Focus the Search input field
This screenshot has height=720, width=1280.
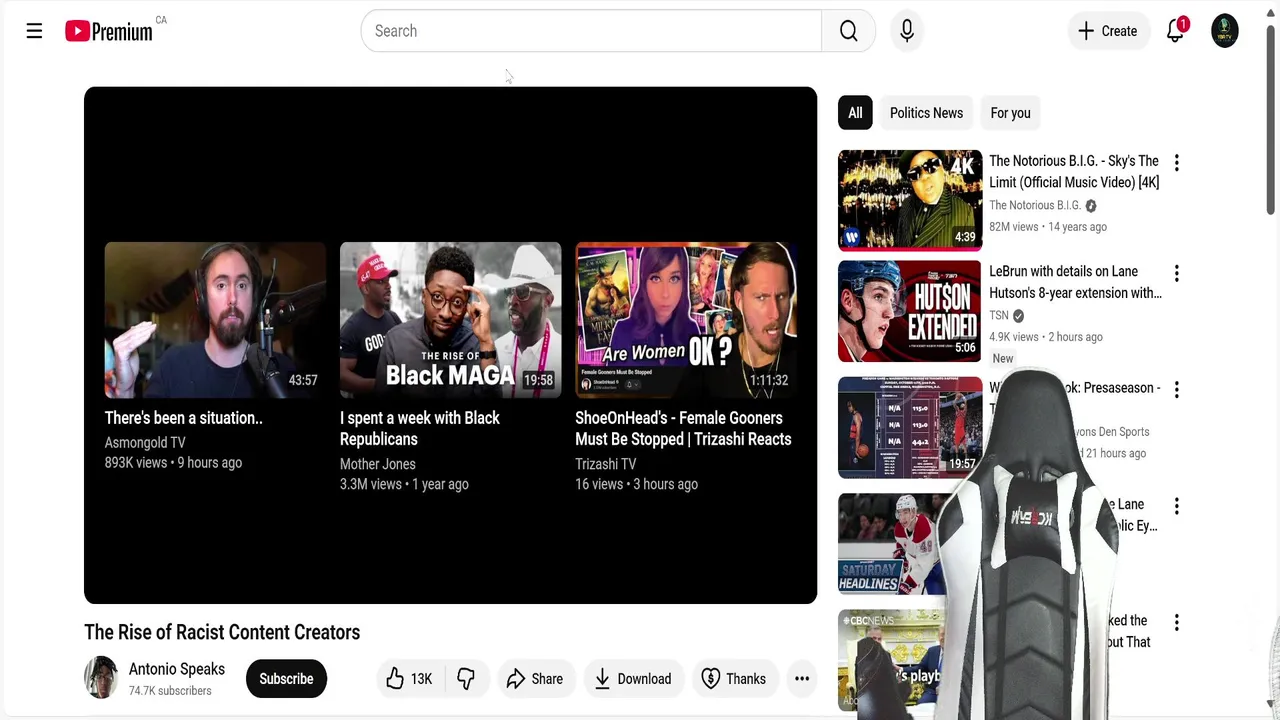(591, 31)
